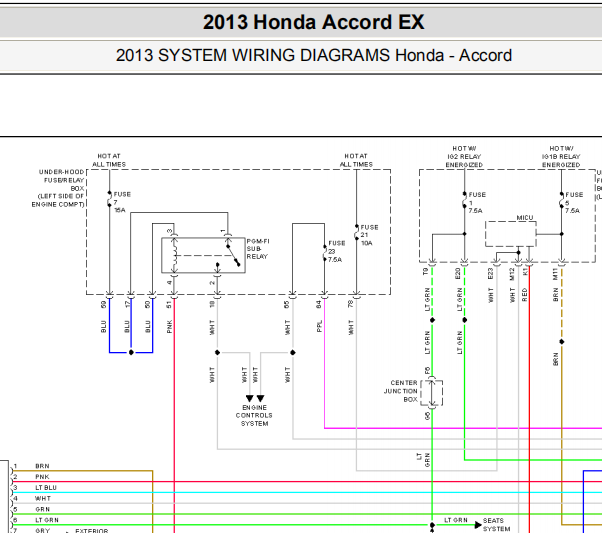
Task: Click the MICU dashed box symbol
Action: coord(511,234)
